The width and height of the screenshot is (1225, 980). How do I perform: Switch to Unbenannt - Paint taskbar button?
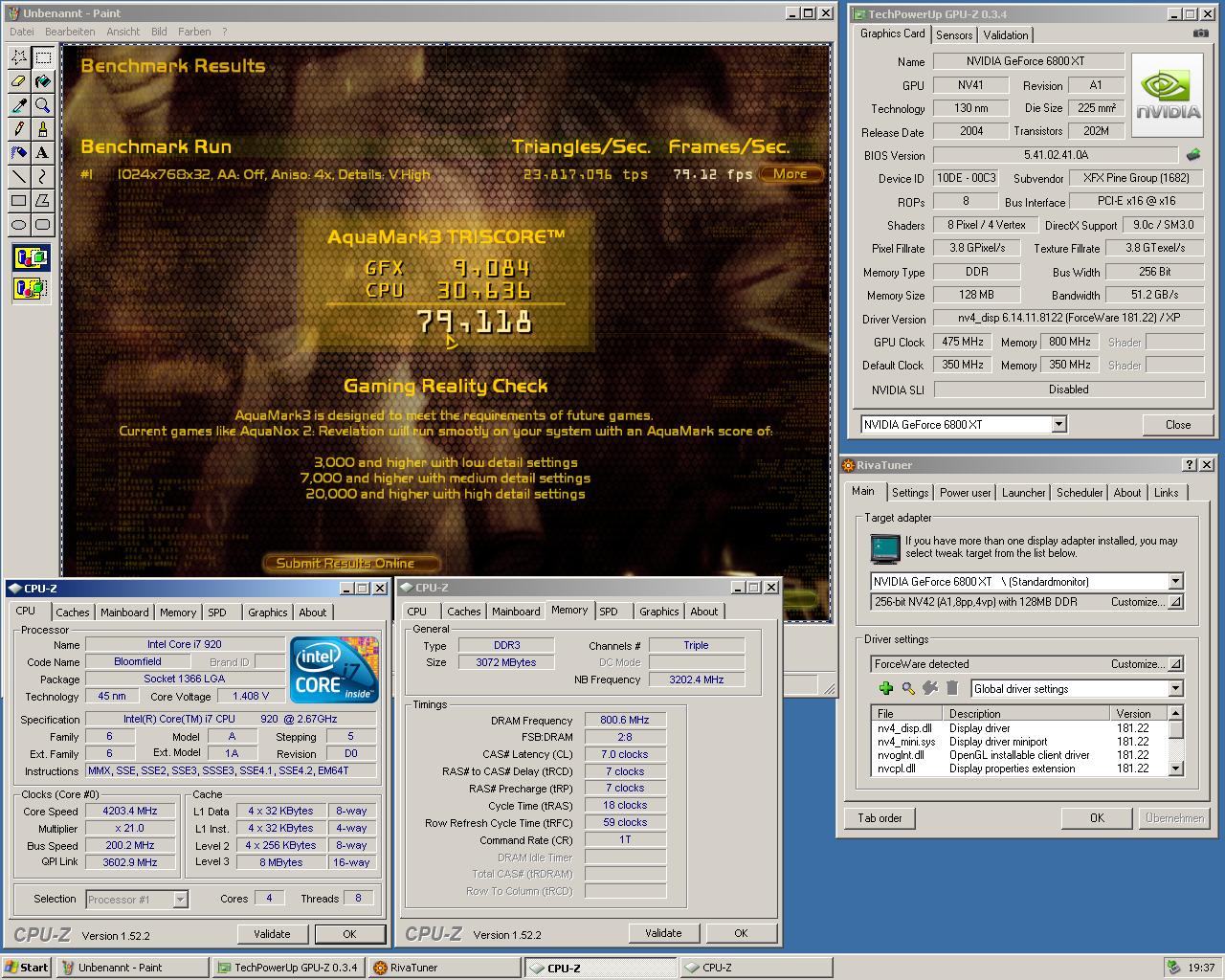[132, 968]
